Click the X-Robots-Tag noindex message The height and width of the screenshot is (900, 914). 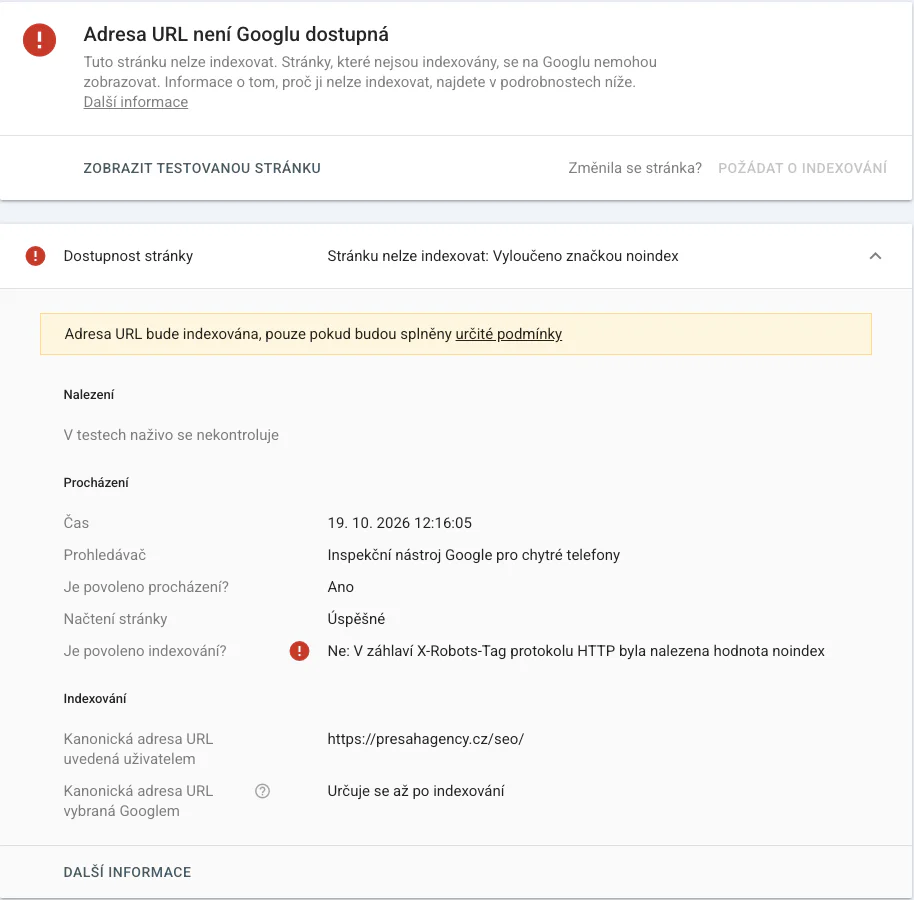[576, 651]
